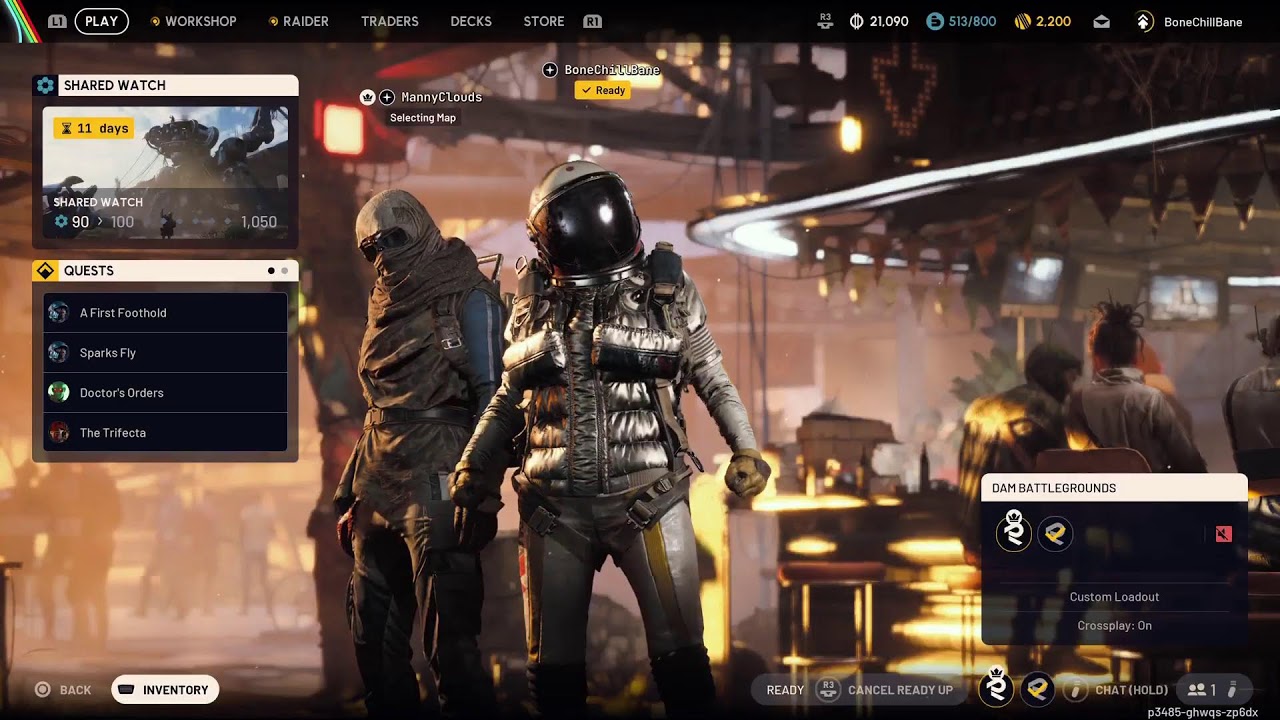
Task: Open The Trifecta quest
Action: click(166, 433)
